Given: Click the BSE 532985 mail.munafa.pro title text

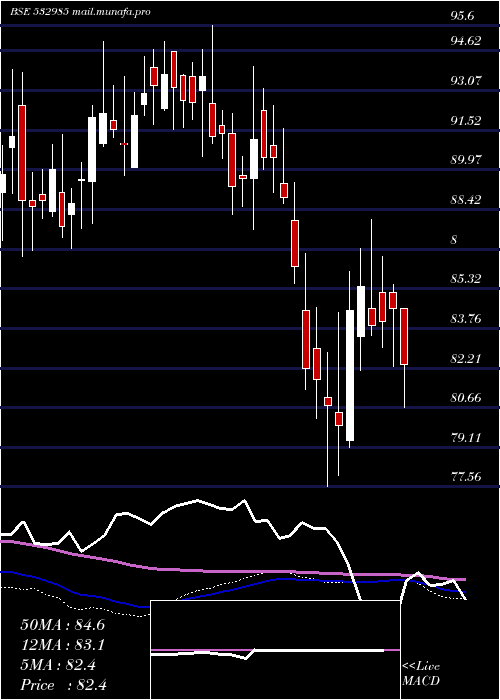Looking at the screenshot, I should 80,12.
